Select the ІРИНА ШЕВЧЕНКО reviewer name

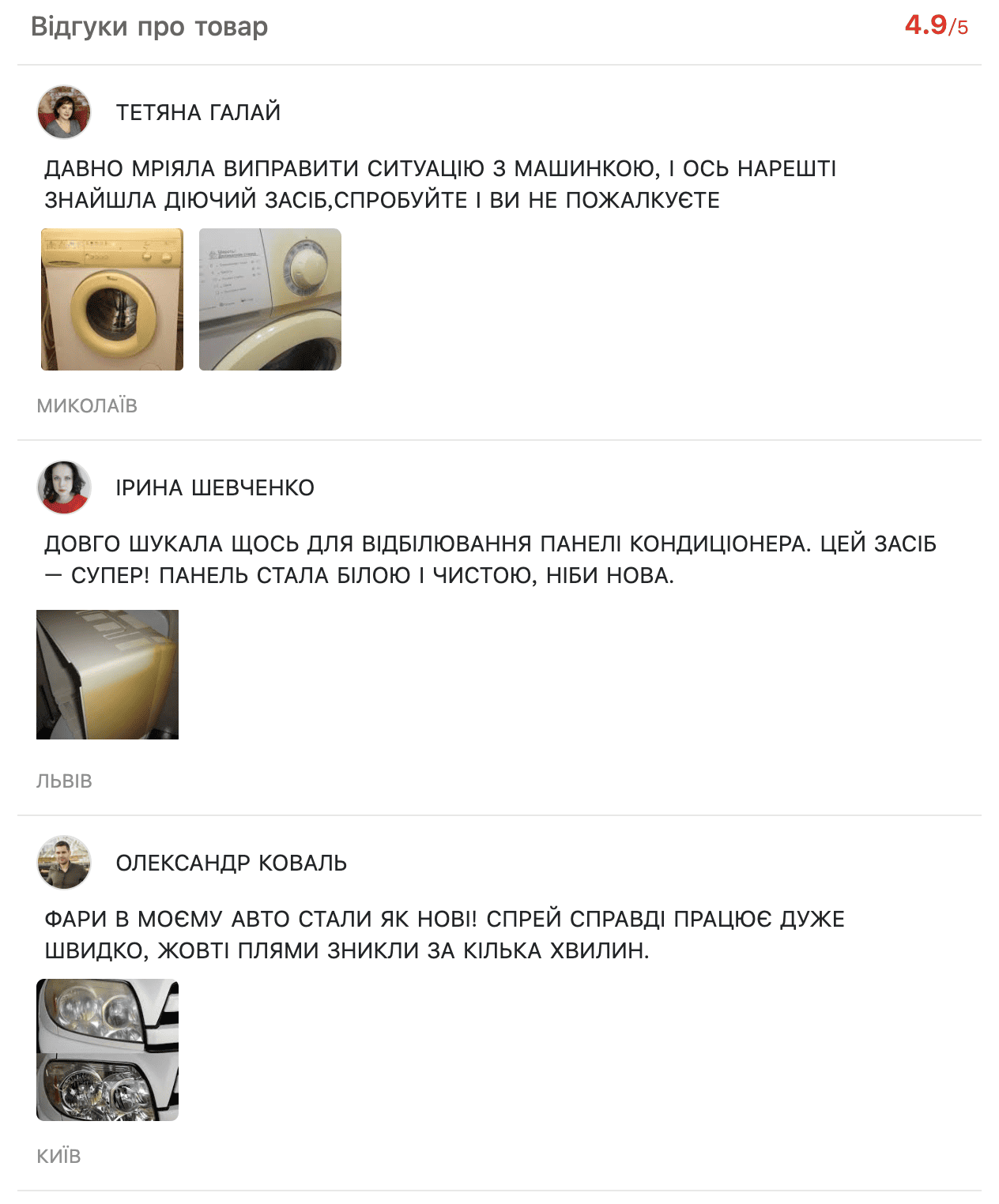(215, 487)
